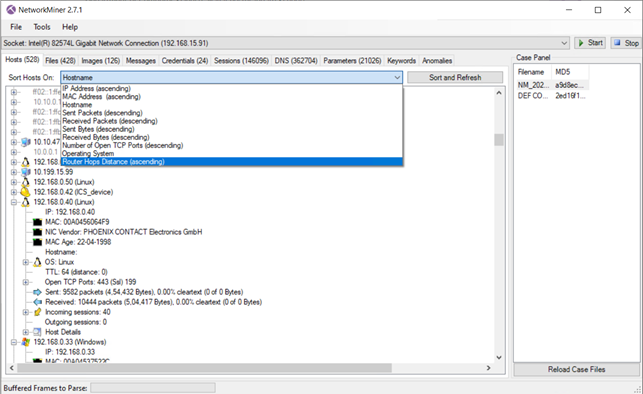Click the penguin icon on the partly hidden 192.168 host row
Image resolution: width=643 pixels, height=394 pixels.
[26, 162]
